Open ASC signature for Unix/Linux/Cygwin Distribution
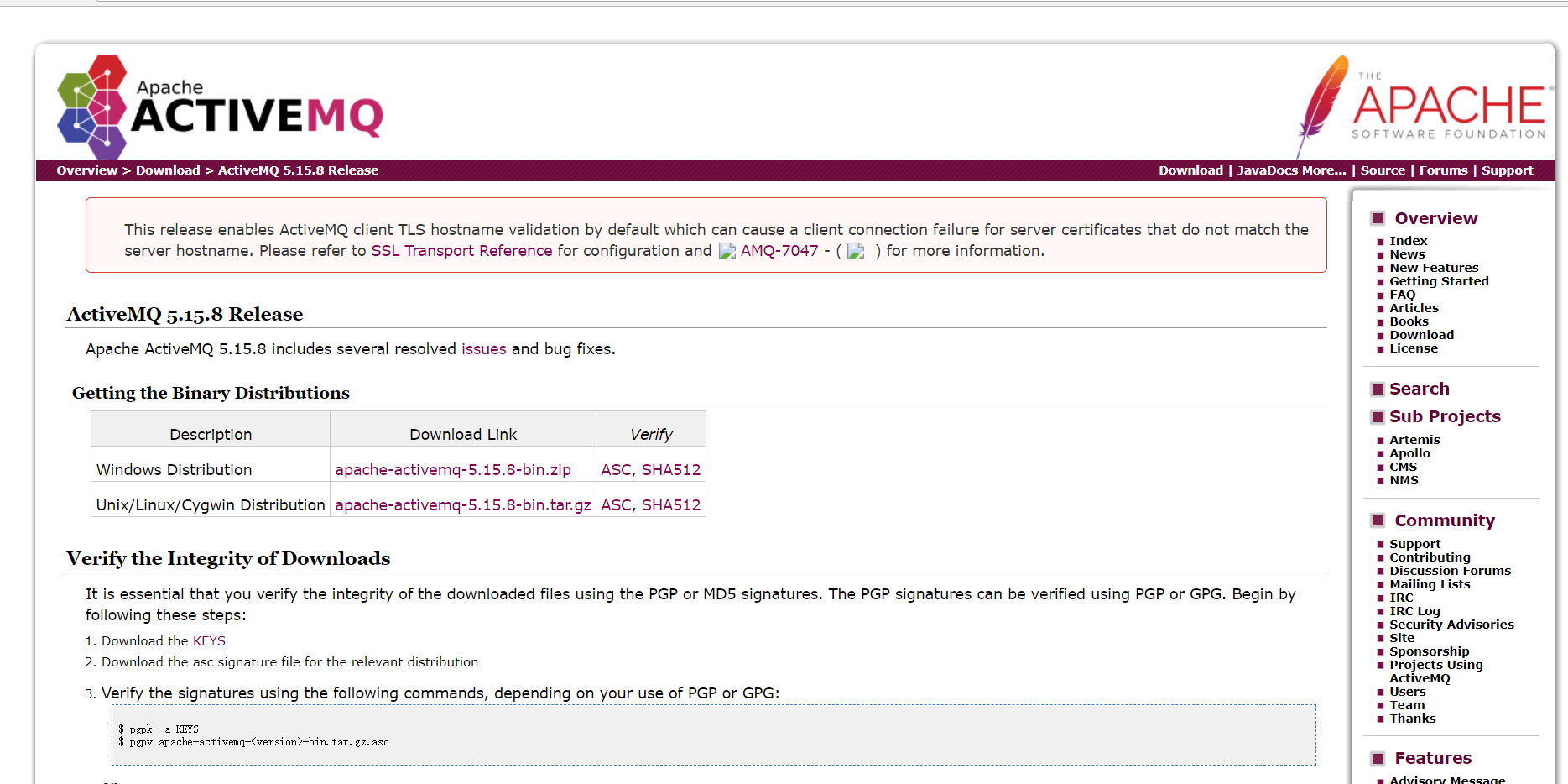The height and width of the screenshot is (784, 1568). (617, 505)
